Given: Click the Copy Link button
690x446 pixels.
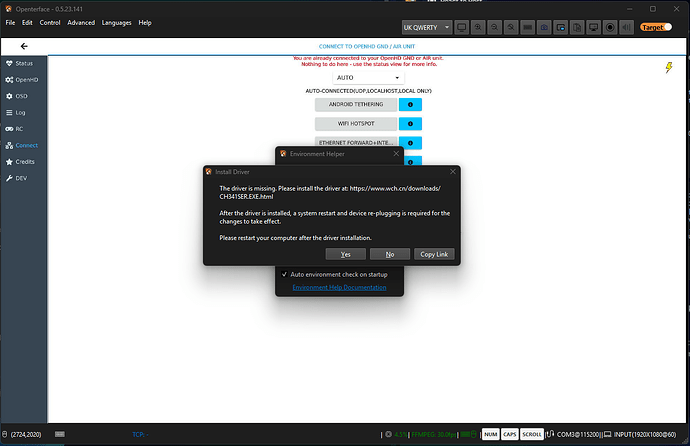Looking at the screenshot, I should (434, 254).
